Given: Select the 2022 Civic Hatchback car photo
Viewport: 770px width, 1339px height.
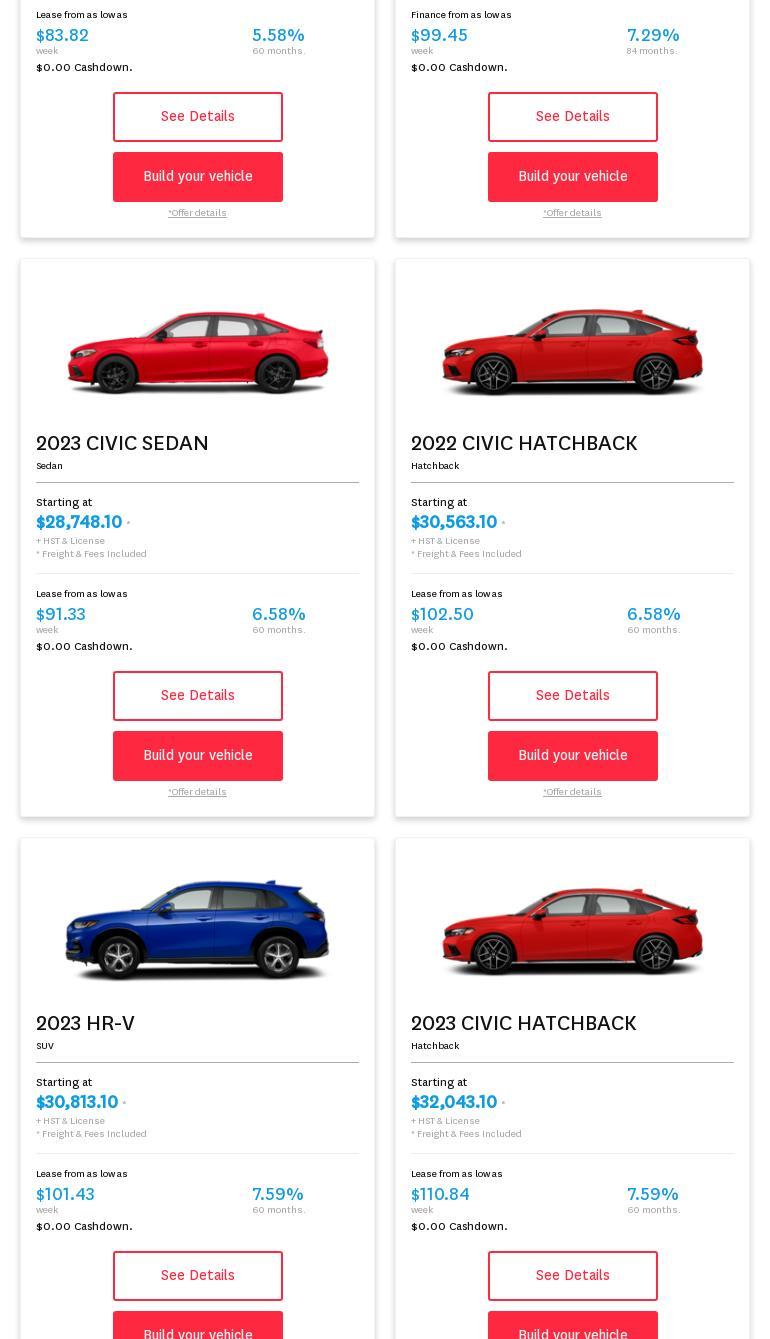Looking at the screenshot, I should click(x=572, y=352).
